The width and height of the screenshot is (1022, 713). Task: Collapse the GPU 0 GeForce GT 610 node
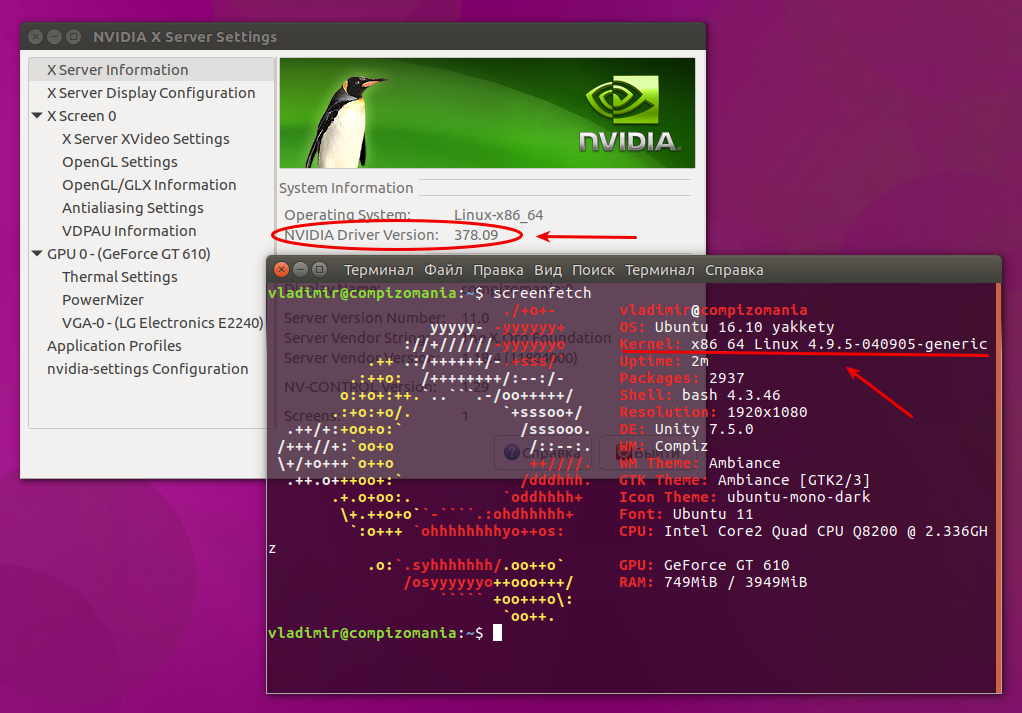click(37, 254)
